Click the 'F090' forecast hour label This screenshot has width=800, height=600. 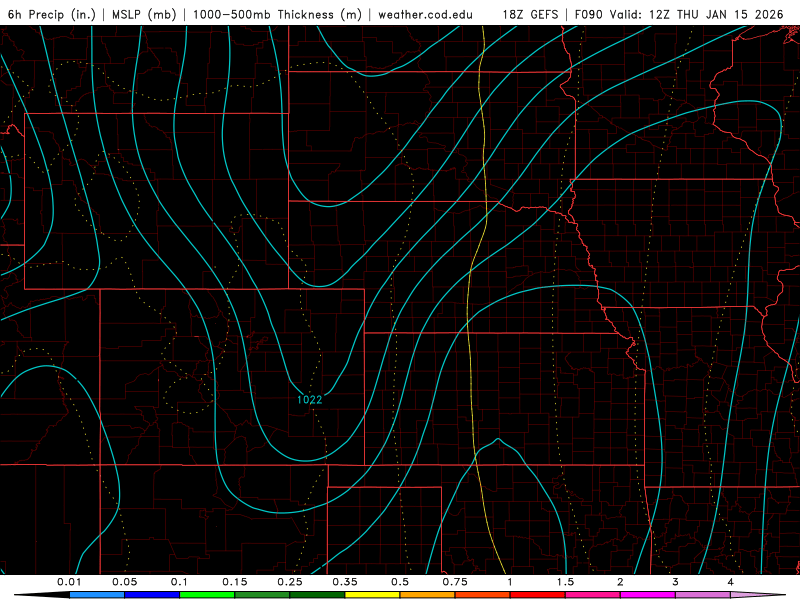pyautogui.click(x=588, y=14)
